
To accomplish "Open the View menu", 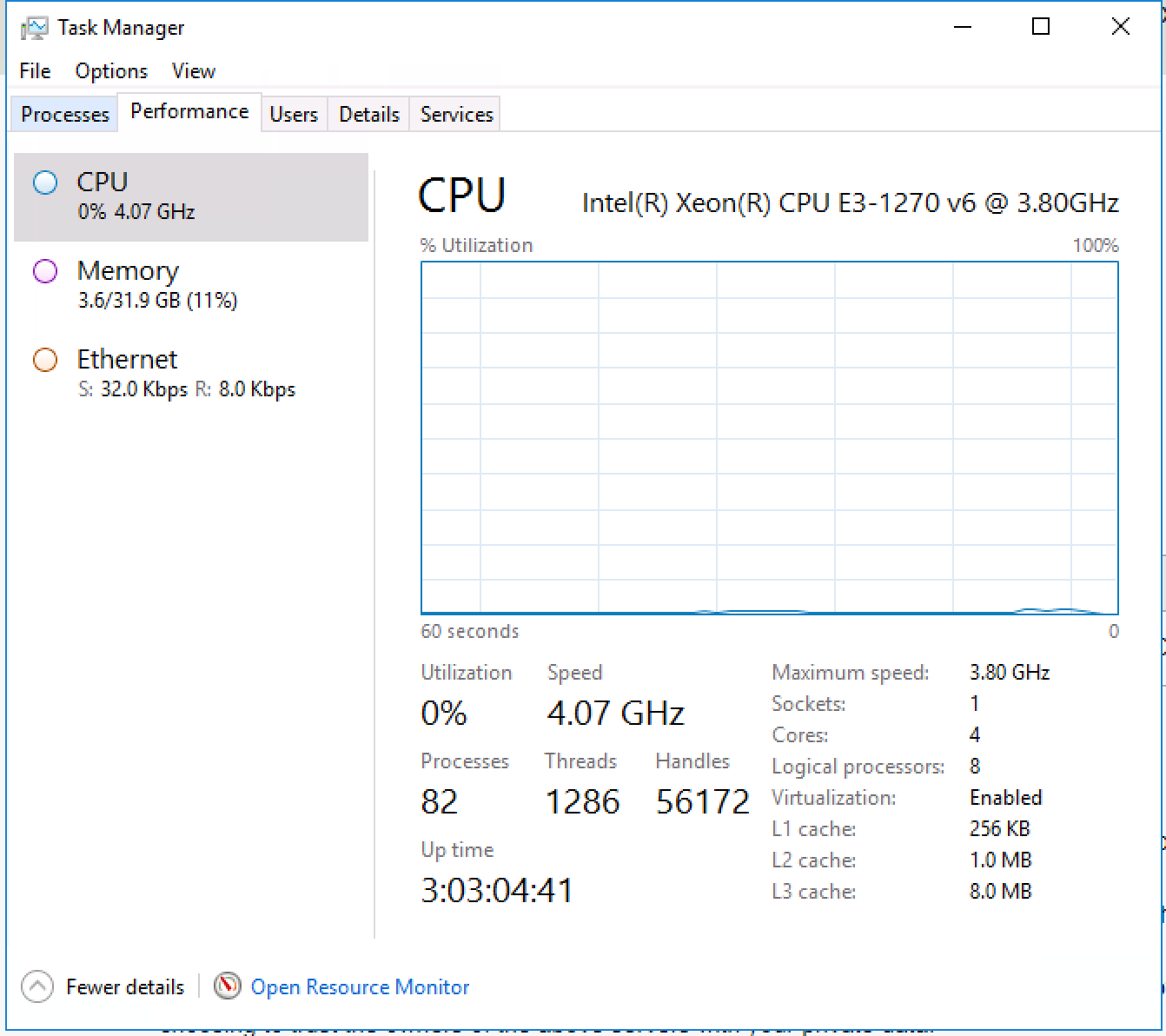I will pos(193,71).
